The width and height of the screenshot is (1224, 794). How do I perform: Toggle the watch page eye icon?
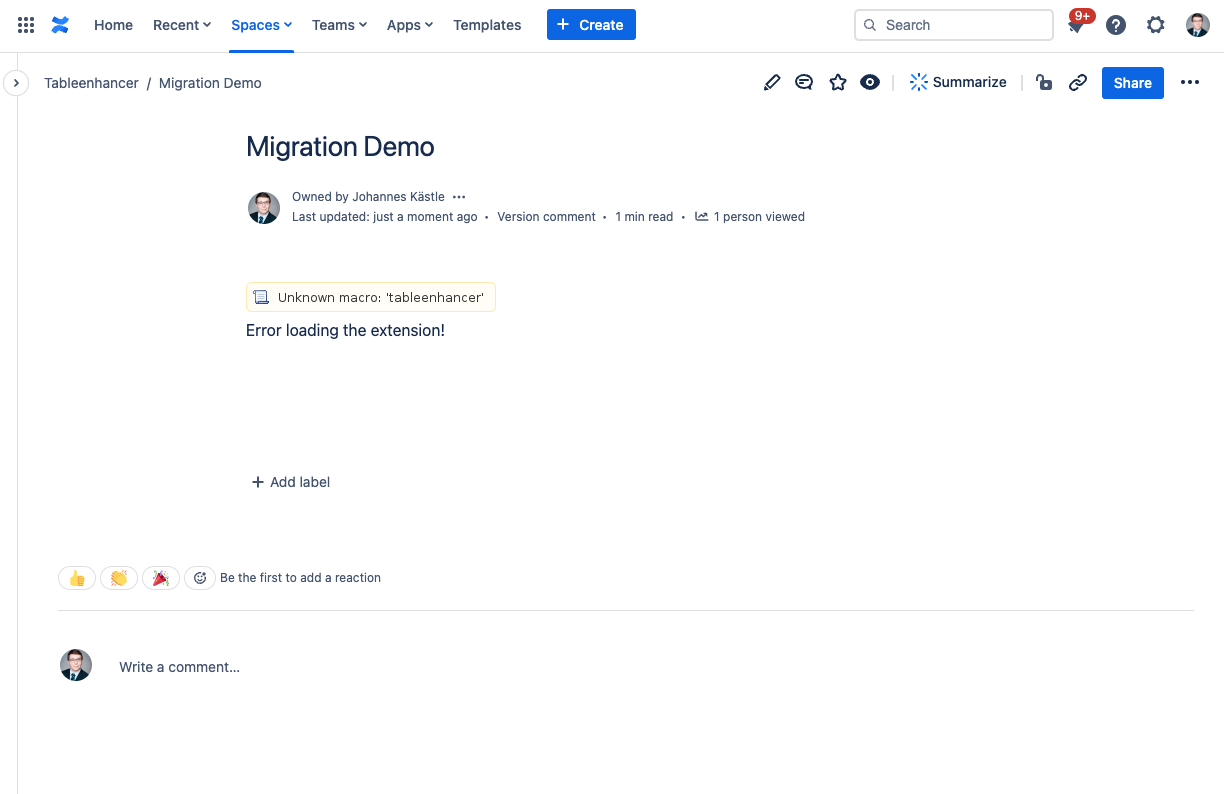point(870,83)
